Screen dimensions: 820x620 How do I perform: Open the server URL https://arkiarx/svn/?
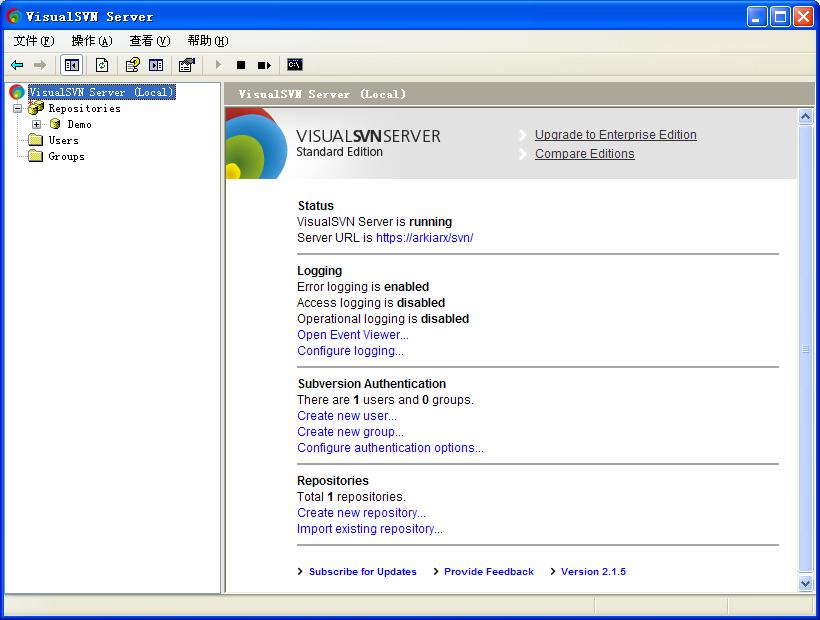coord(425,238)
